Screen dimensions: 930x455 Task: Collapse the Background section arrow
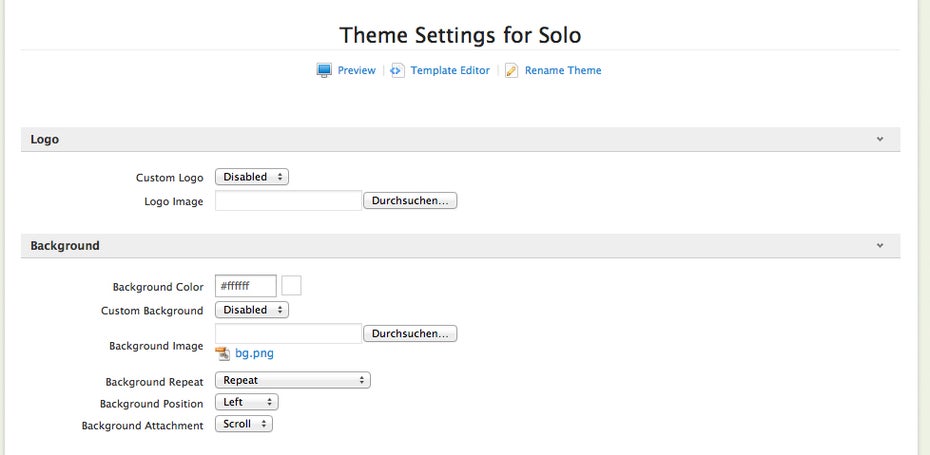click(x=880, y=246)
